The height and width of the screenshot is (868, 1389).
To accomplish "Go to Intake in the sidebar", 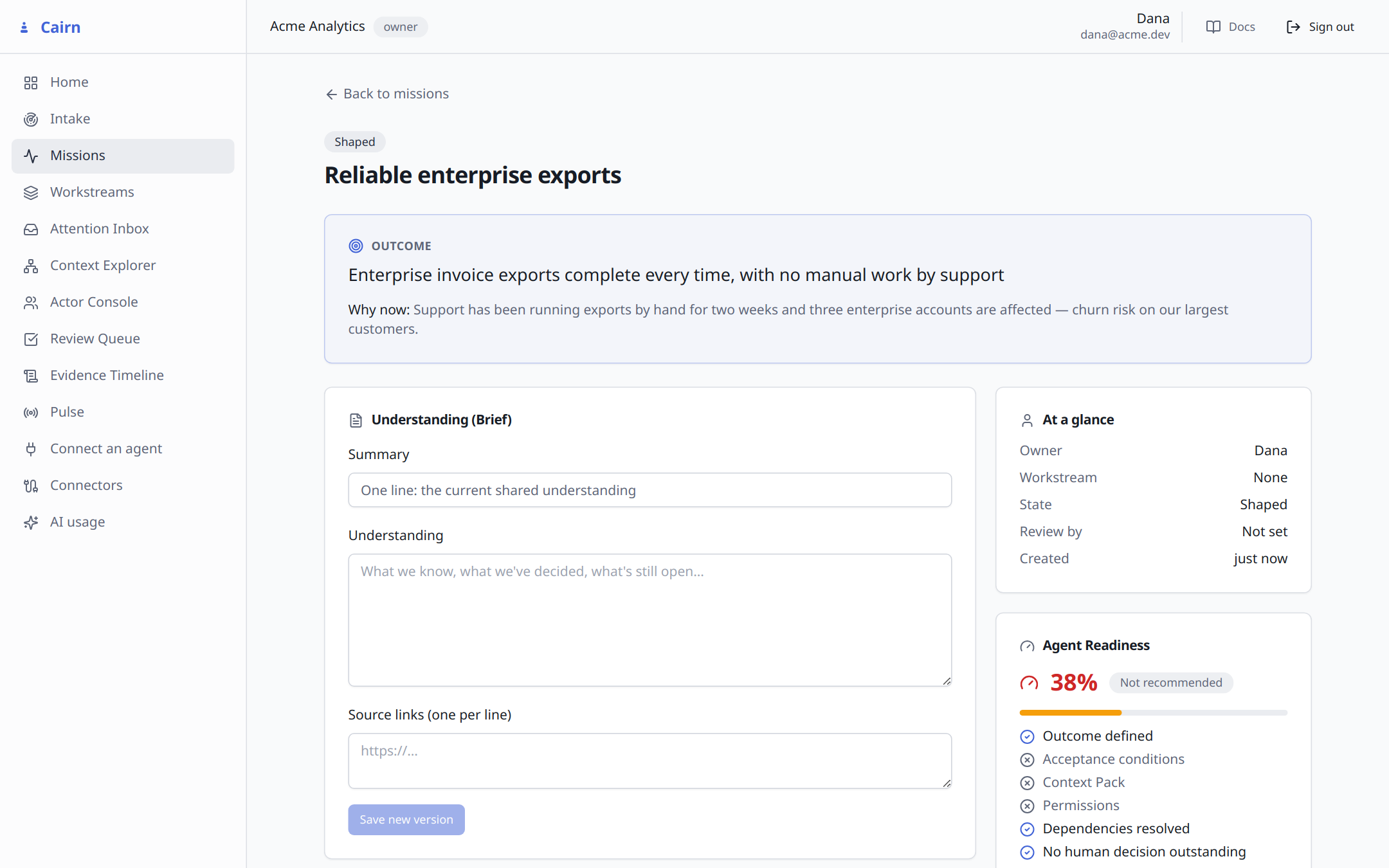I will 123,120.
